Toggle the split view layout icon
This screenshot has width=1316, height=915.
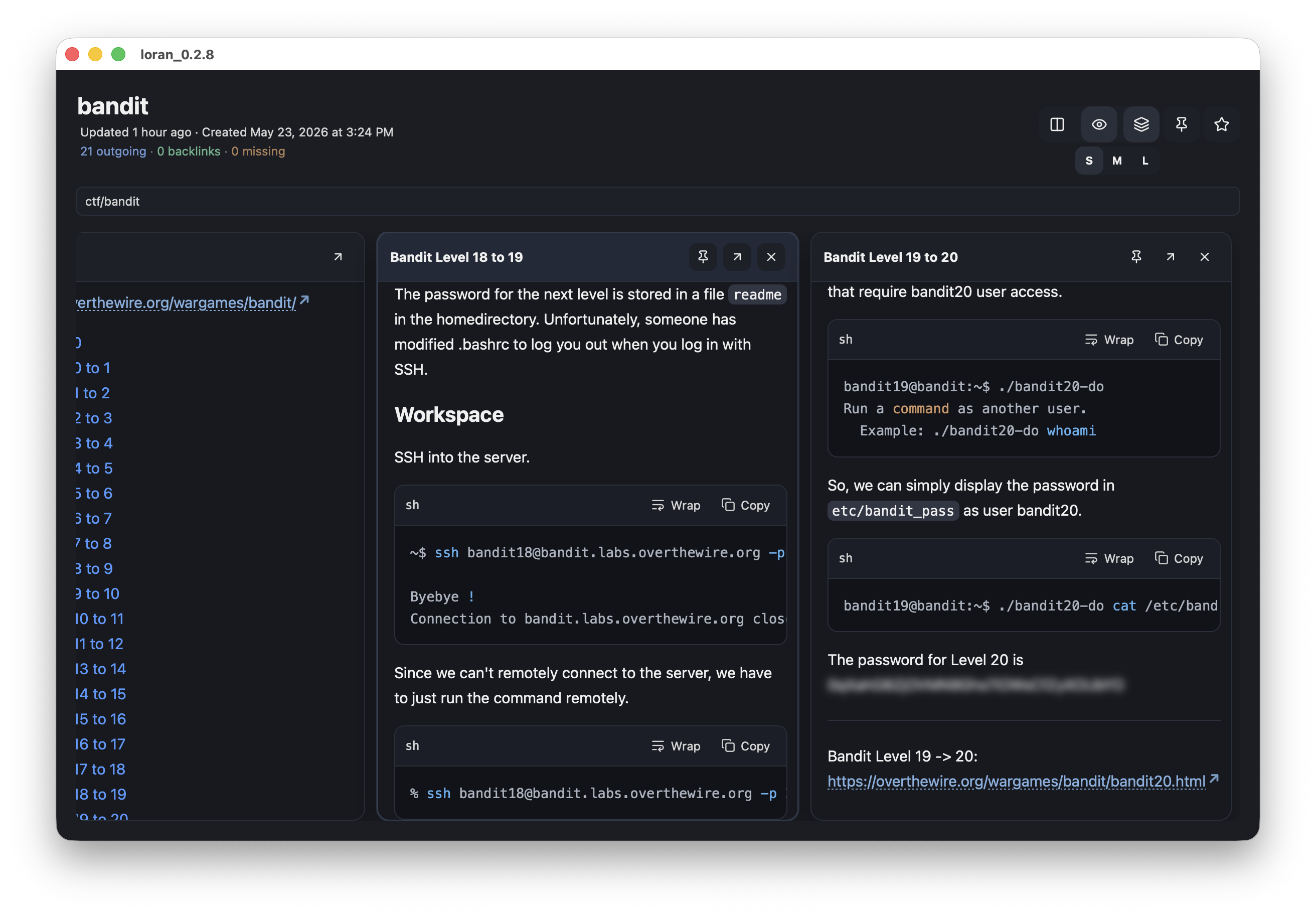click(x=1057, y=124)
